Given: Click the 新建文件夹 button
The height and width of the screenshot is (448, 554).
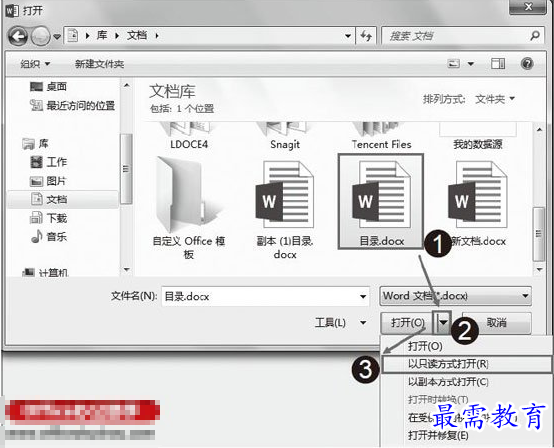Looking at the screenshot, I should [99, 64].
